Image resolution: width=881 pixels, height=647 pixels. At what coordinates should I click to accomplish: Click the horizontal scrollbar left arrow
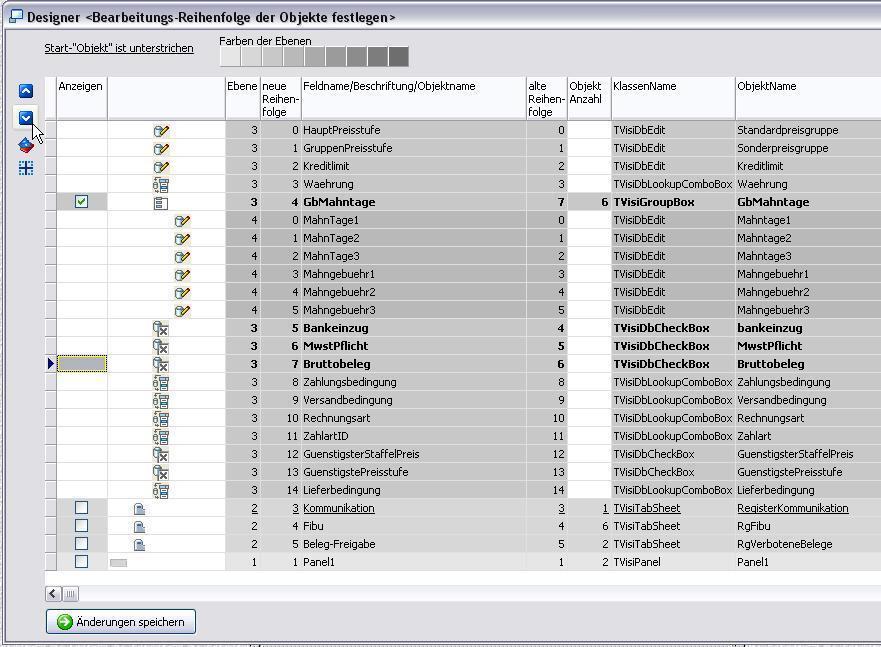pyautogui.click(x=53, y=594)
